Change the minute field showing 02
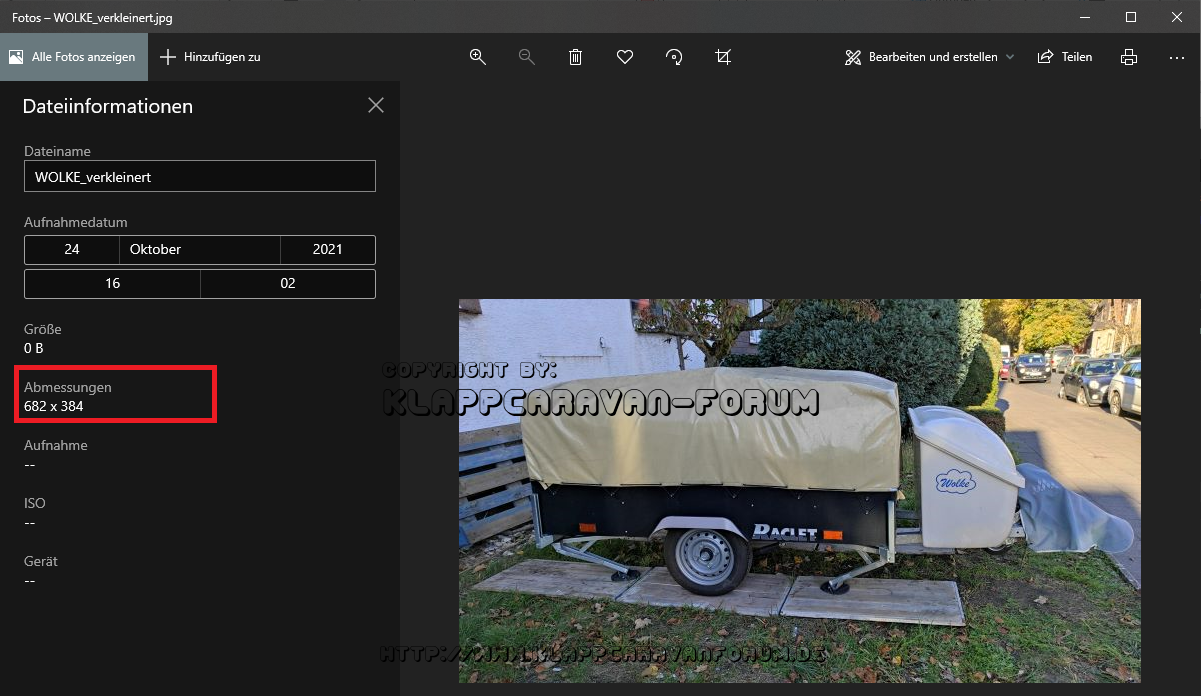This screenshot has width=1201, height=696. click(x=288, y=284)
